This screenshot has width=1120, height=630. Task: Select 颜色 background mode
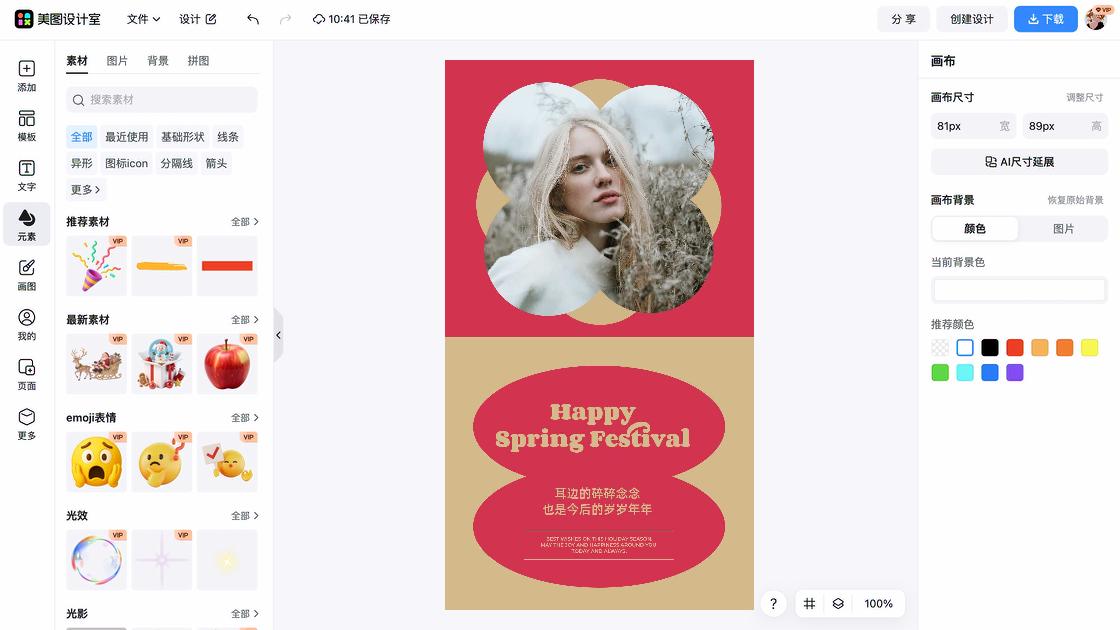coord(975,229)
